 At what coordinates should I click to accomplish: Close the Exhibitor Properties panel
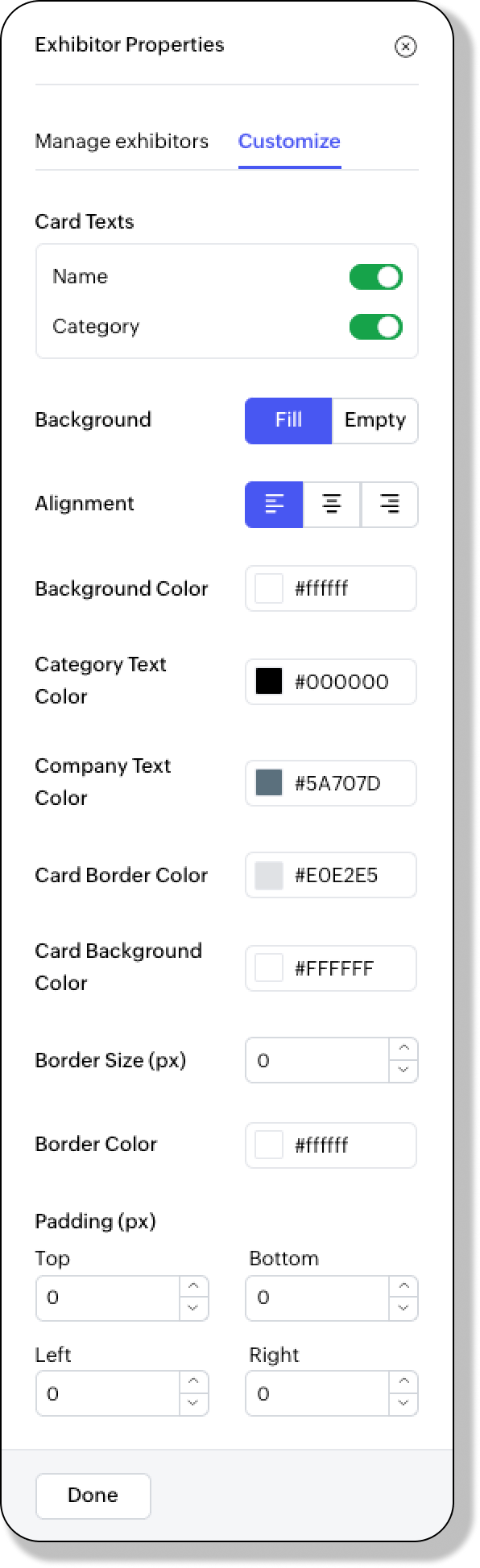(406, 47)
